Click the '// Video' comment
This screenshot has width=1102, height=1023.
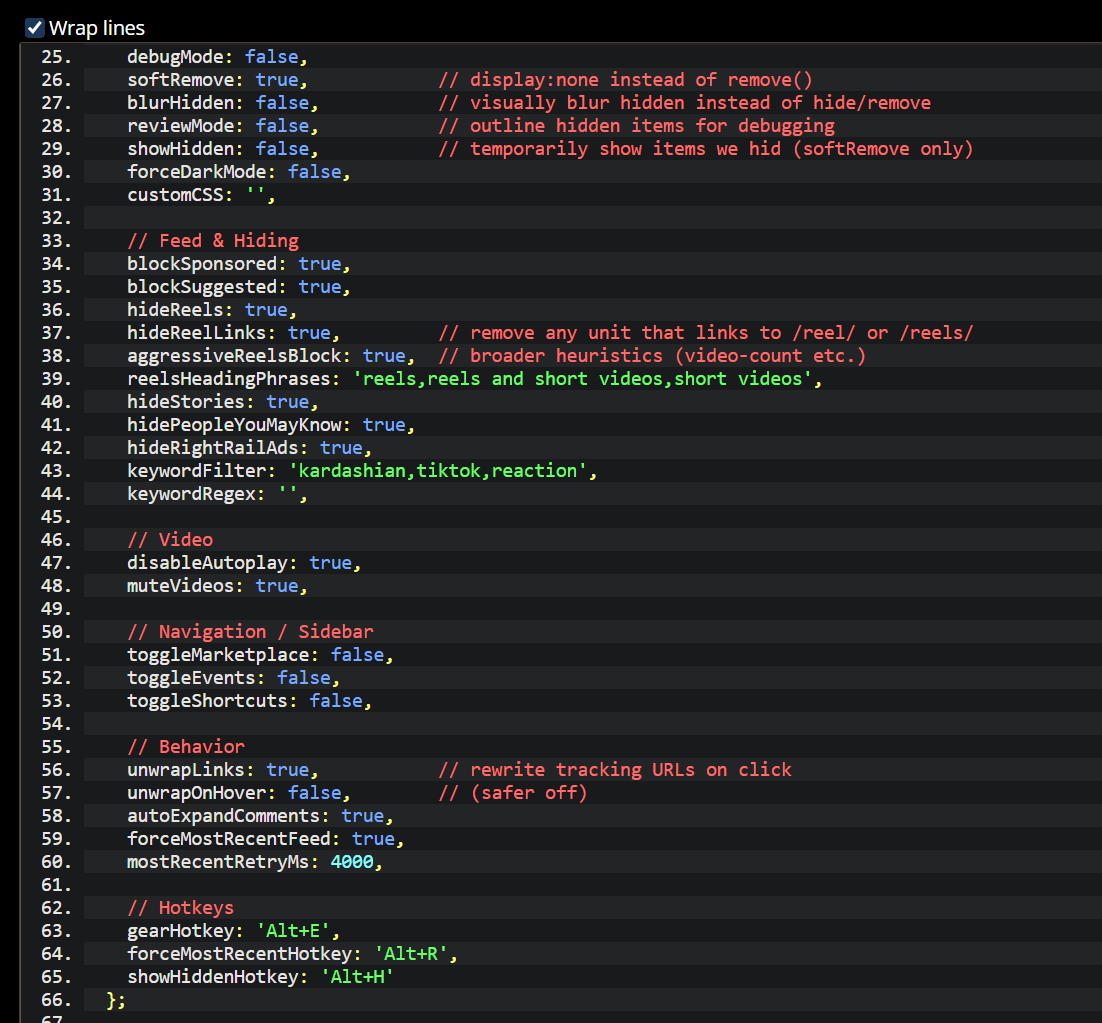click(x=170, y=540)
